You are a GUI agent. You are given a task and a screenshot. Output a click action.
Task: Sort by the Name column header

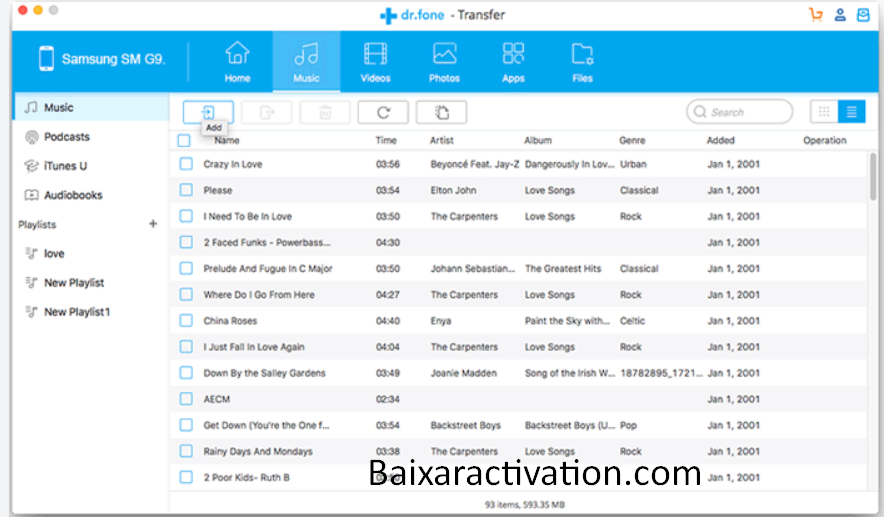click(x=227, y=140)
